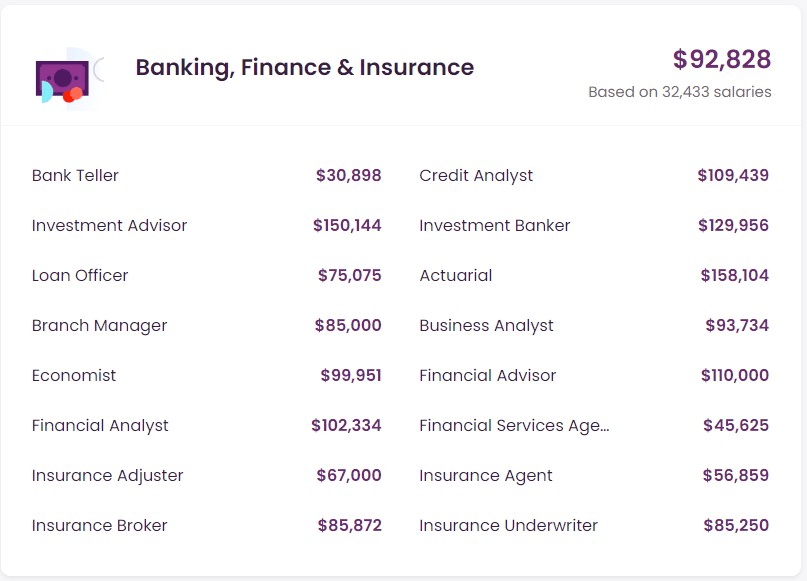Open the Investment Advisor salary entry

point(109,226)
